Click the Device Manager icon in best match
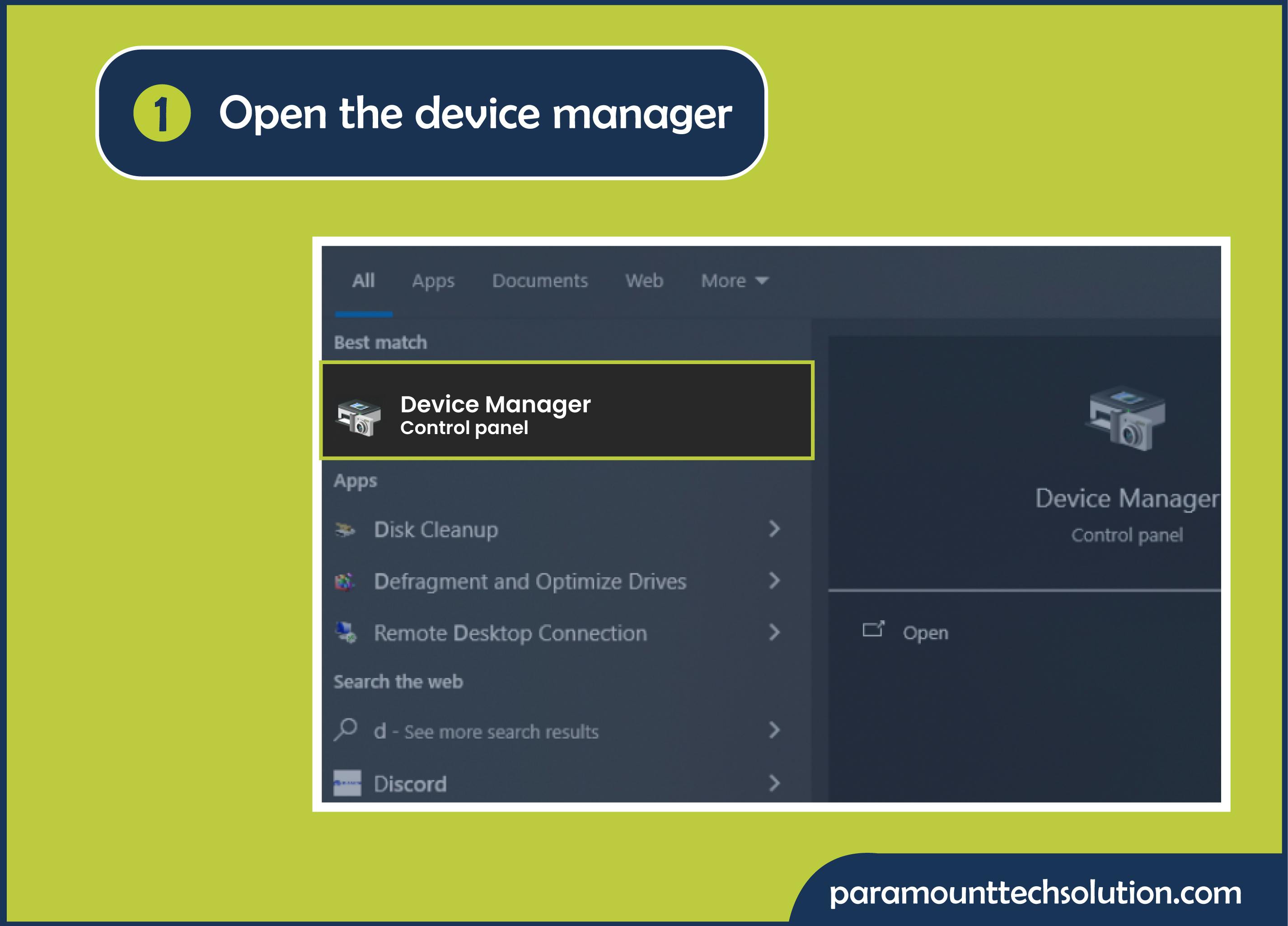Screen dimensions: 1288x926 click(359, 418)
